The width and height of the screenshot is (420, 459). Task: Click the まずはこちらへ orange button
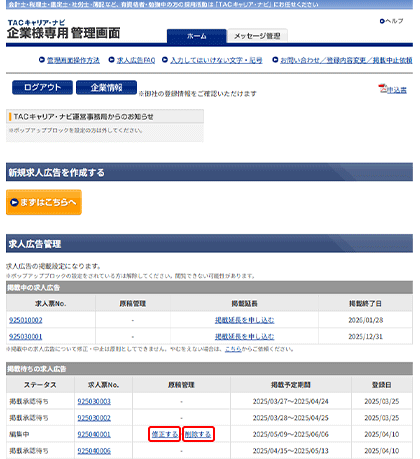point(44,202)
